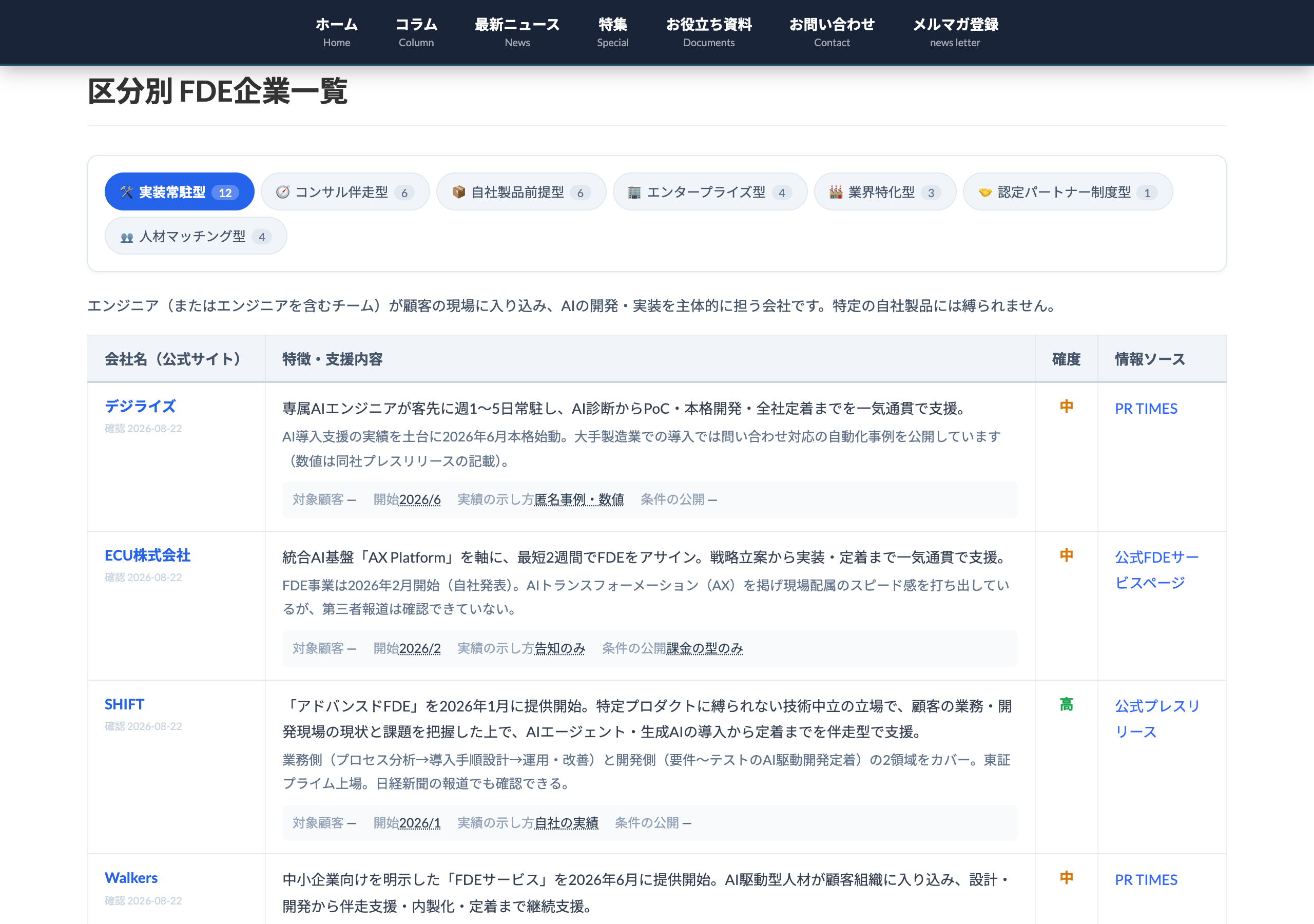Open the ホーム Home nav item
Viewport: 1314px width, 924px height.
(337, 32)
